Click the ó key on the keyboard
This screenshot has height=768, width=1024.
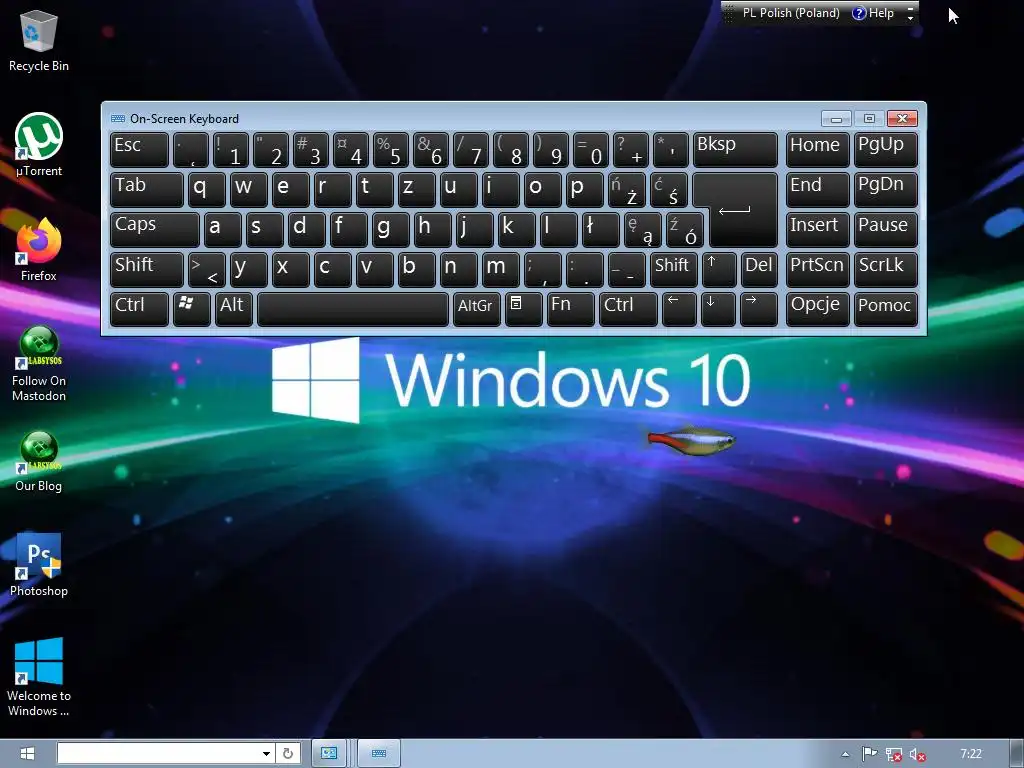pos(684,229)
